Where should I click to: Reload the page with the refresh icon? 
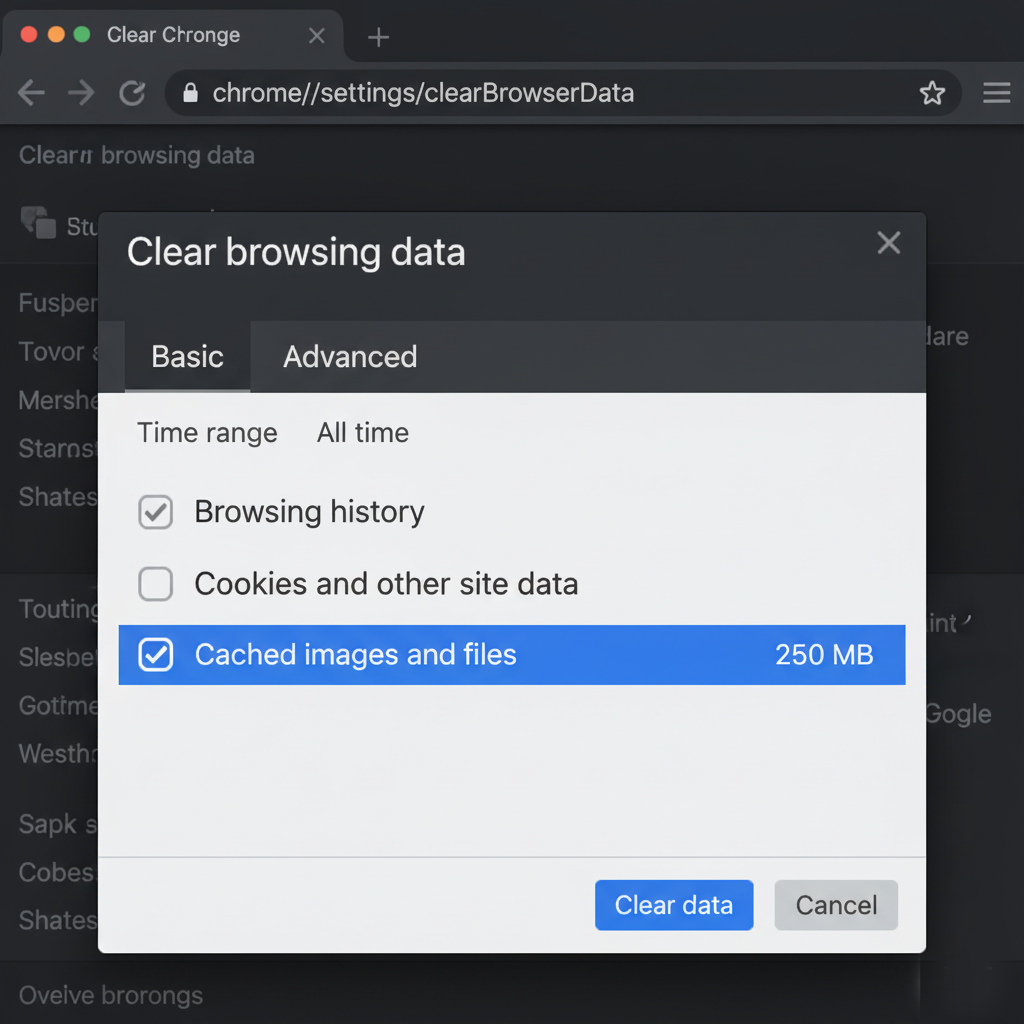tap(132, 93)
